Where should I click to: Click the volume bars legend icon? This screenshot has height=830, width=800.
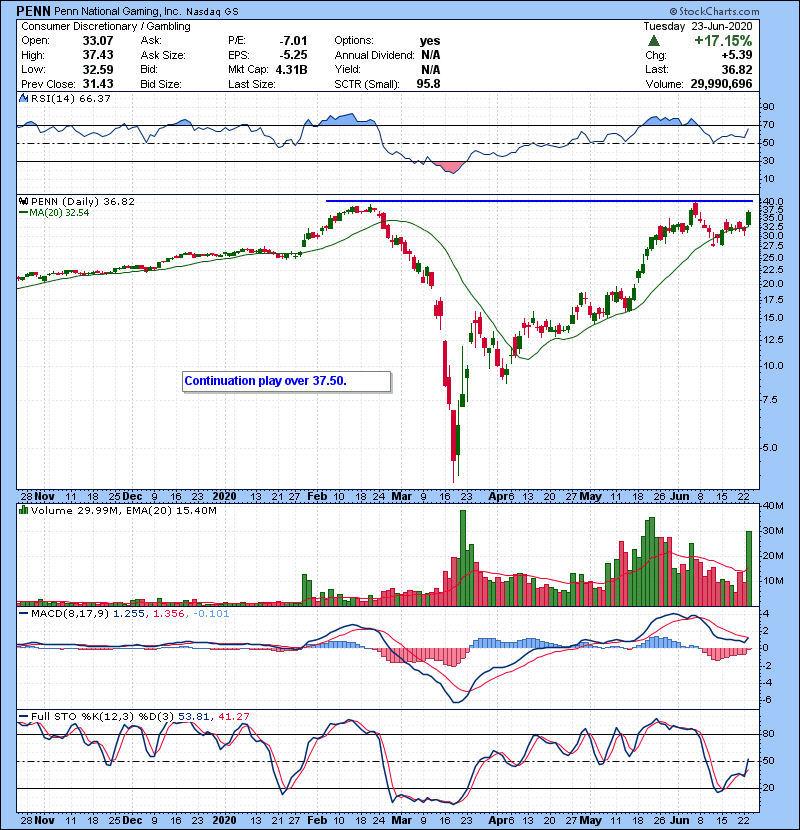click(x=23, y=510)
